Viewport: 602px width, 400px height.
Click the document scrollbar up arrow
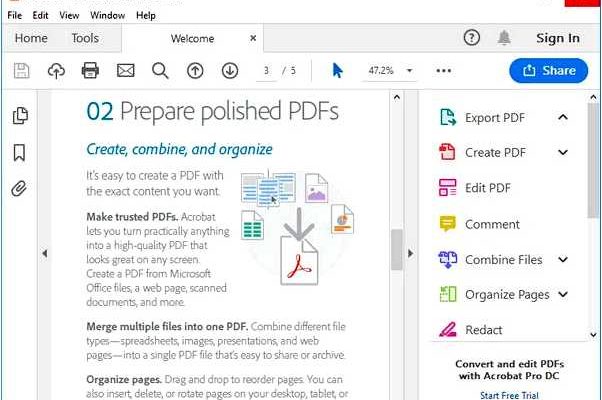[397, 97]
